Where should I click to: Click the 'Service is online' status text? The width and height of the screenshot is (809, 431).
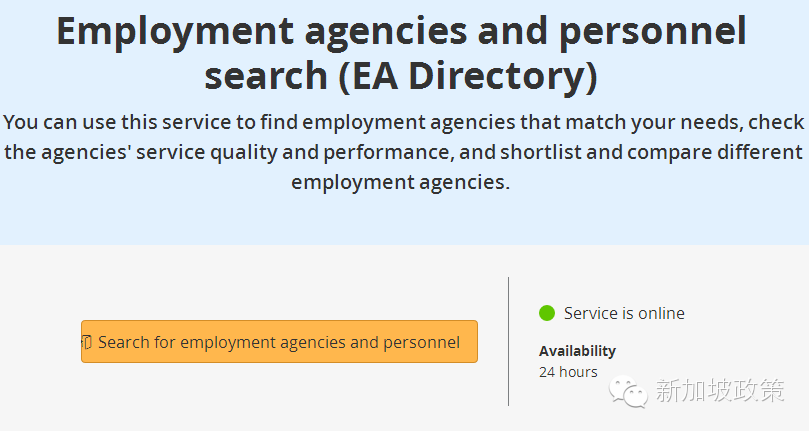point(624,313)
